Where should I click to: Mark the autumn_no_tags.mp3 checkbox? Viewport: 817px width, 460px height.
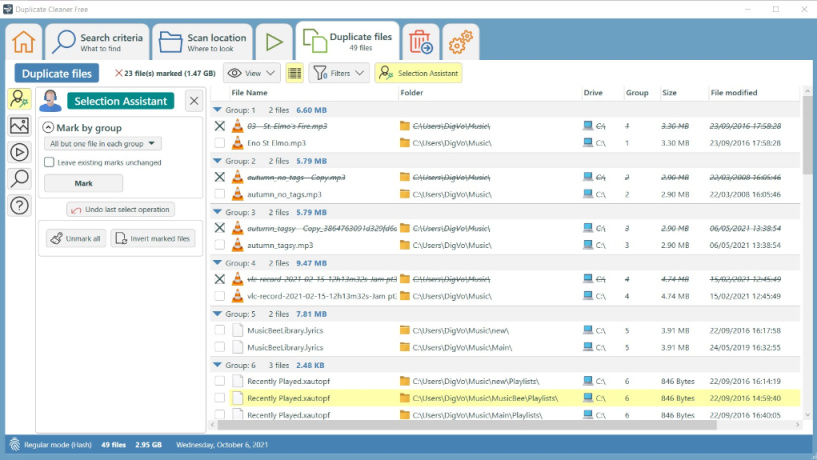(x=220, y=194)
